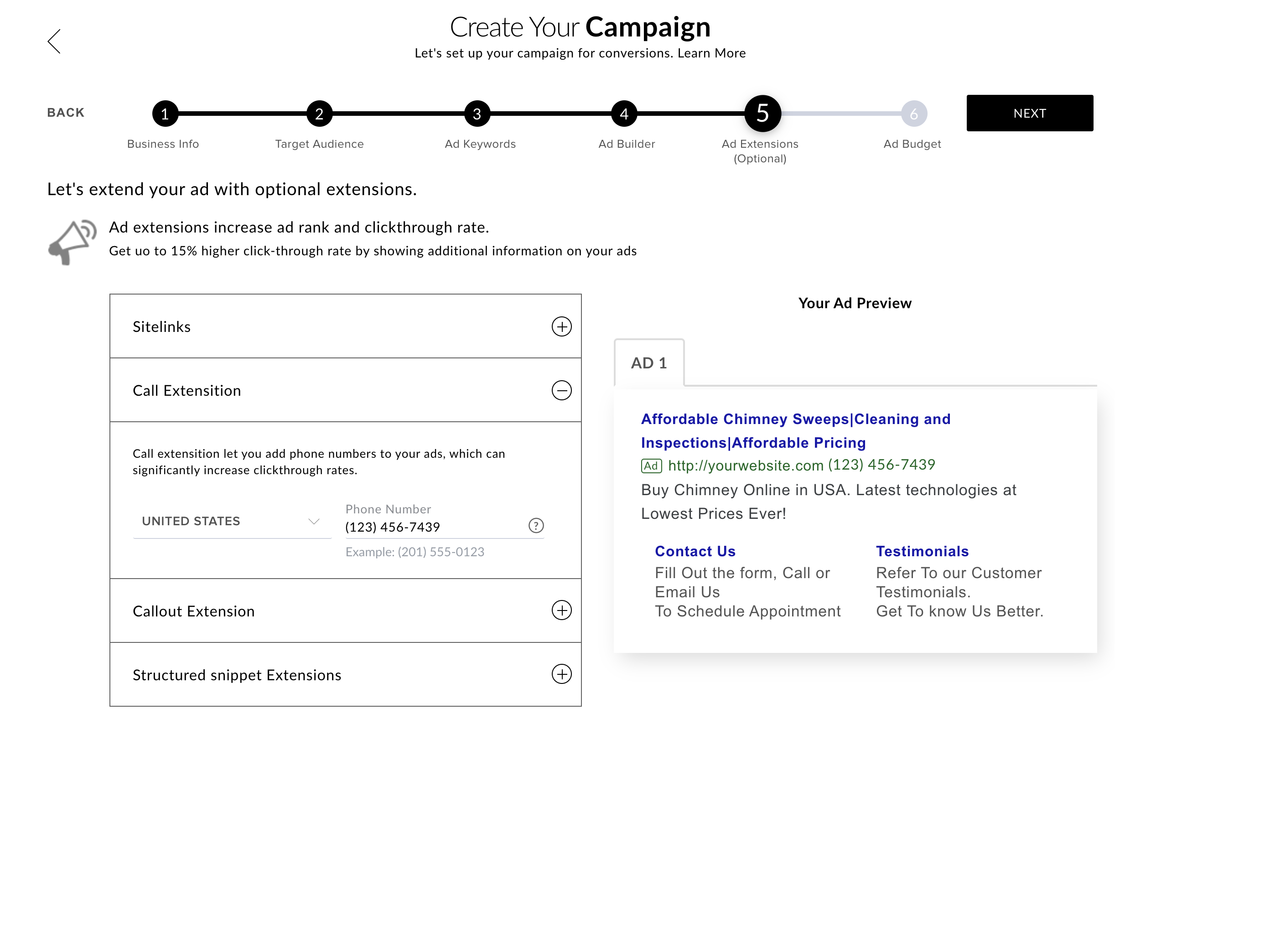The height and width of the screenshot is (952, 1265).
Task: Click the BACK text button
Action: tap(66, 113)
